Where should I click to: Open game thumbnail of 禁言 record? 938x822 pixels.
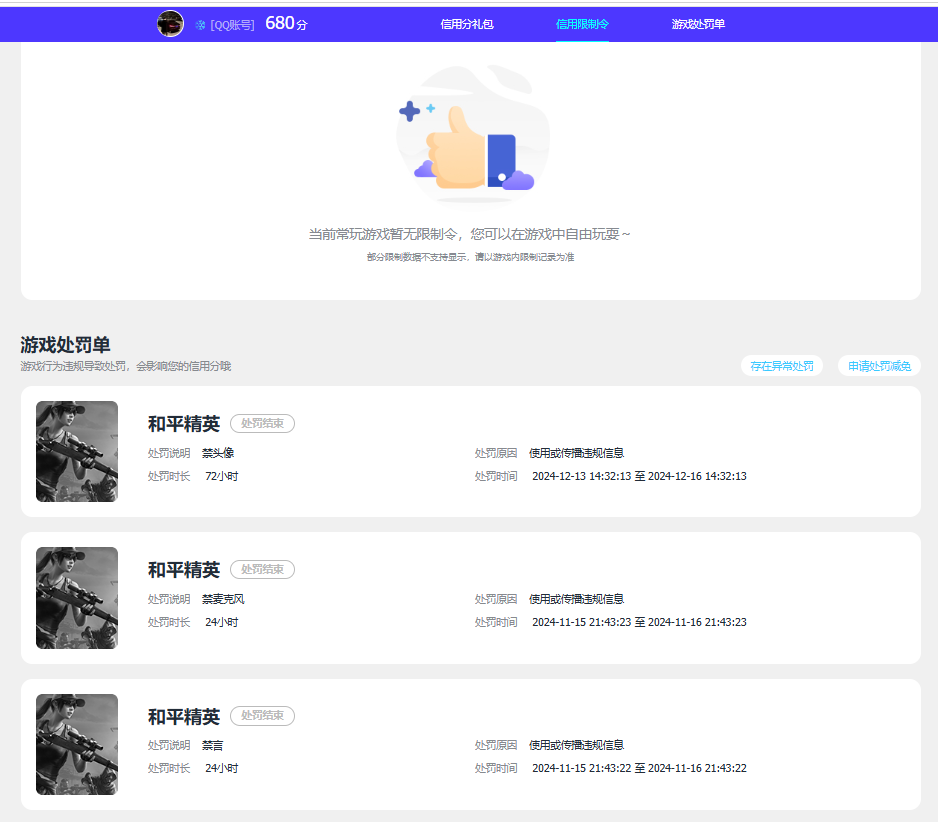pyautogui.click(x=77, y=744)
